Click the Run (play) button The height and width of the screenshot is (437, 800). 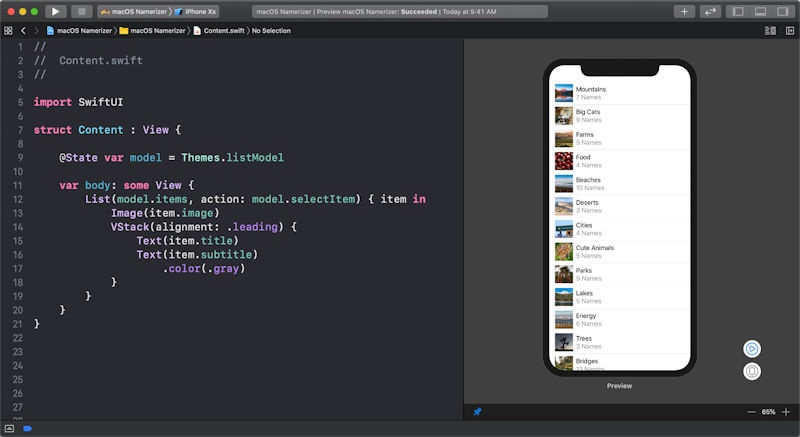click(x=55, y=12)
